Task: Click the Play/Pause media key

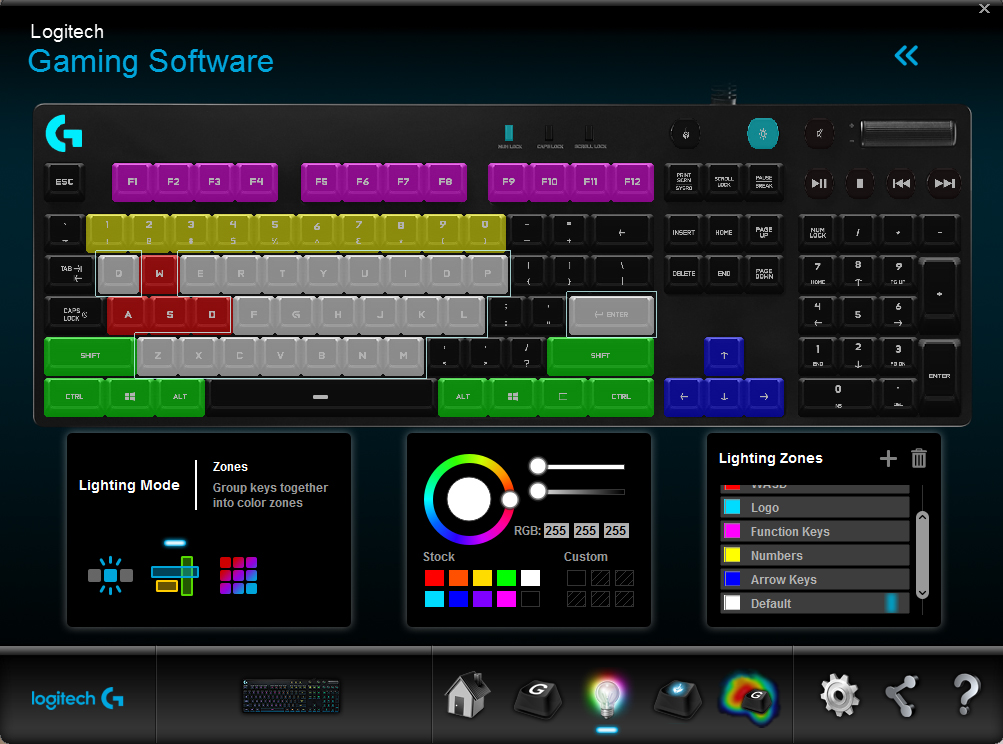Action: pos(819,183)
